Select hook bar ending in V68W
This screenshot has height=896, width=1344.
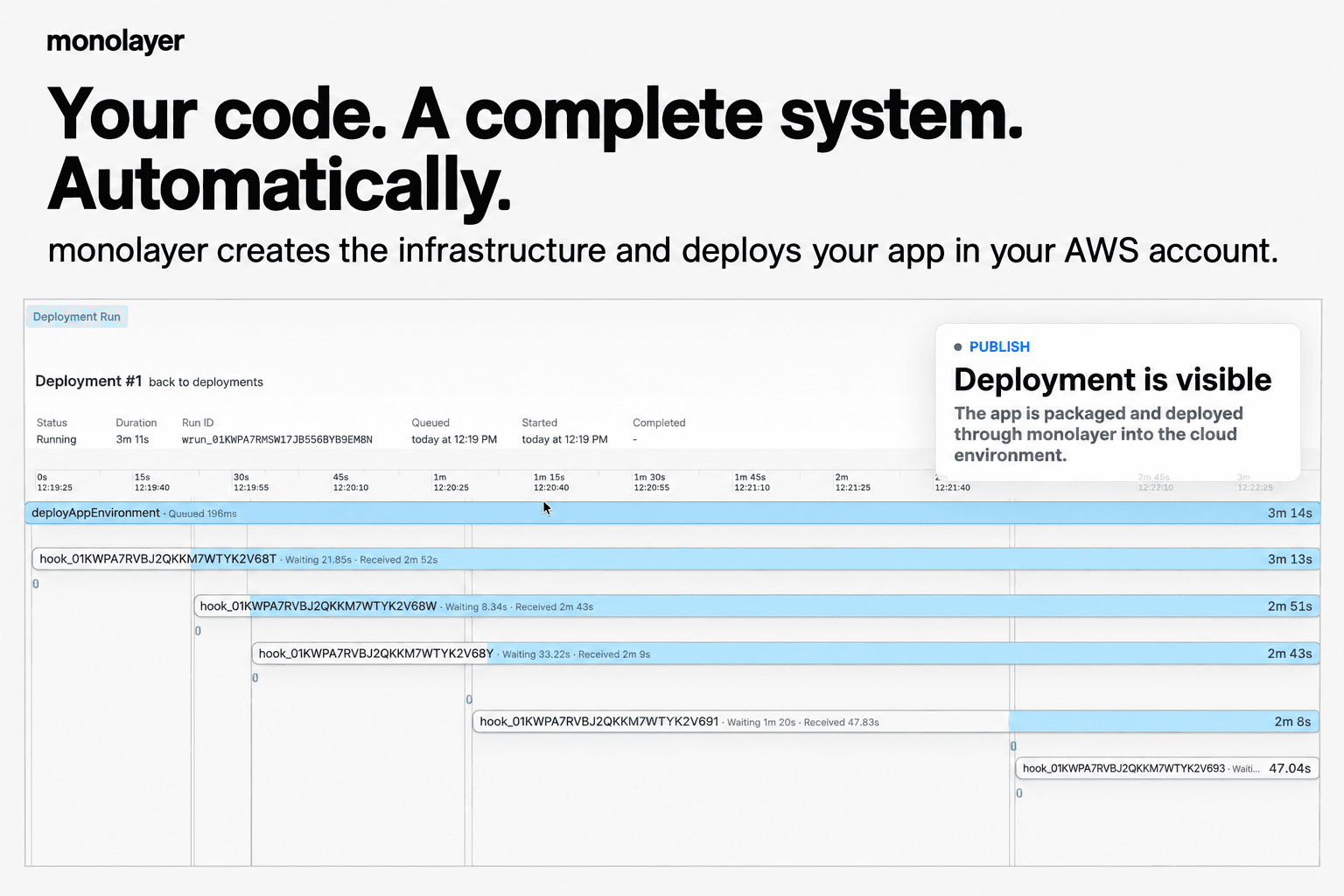756,606
